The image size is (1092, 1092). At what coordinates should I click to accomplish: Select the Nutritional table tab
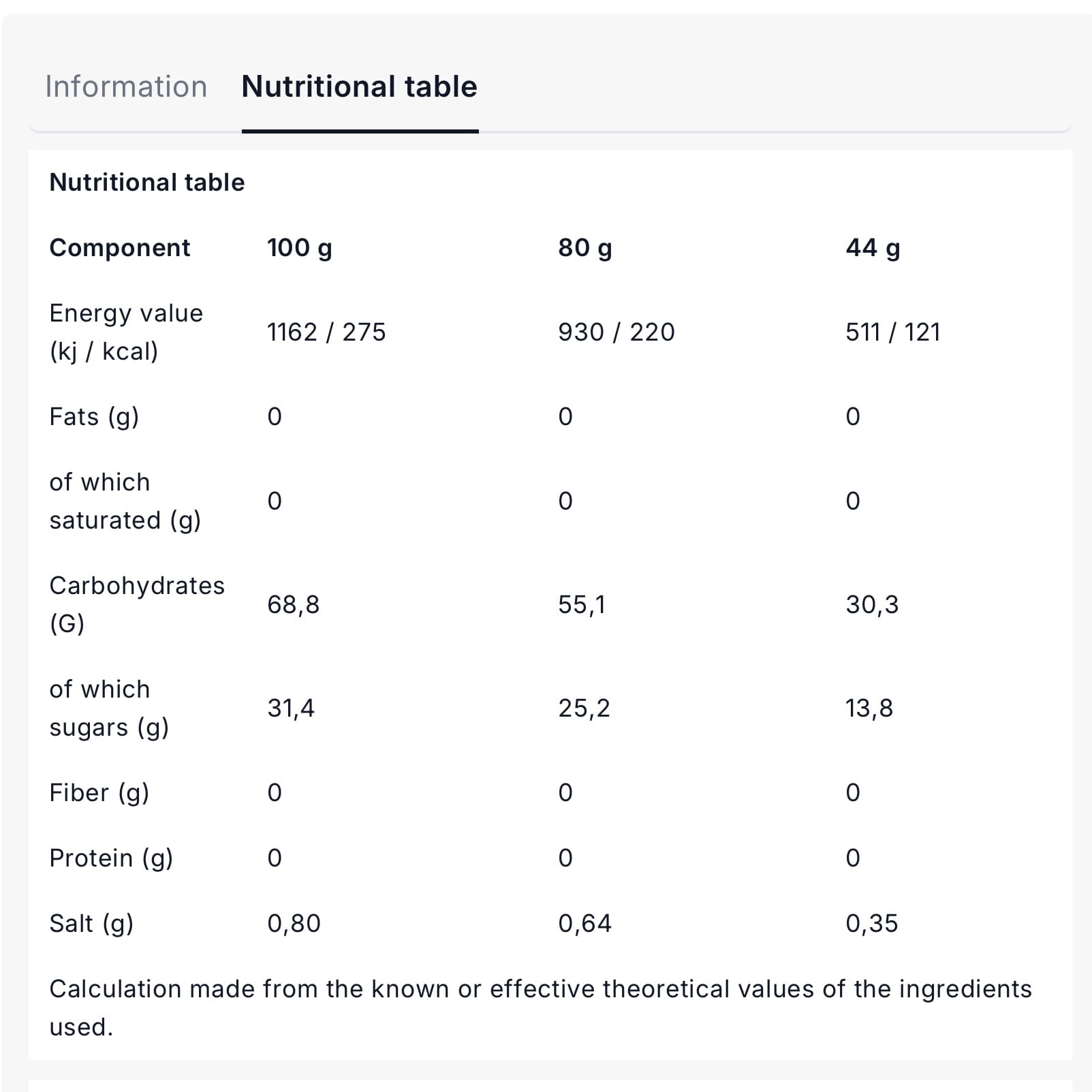tap(359, 87)
